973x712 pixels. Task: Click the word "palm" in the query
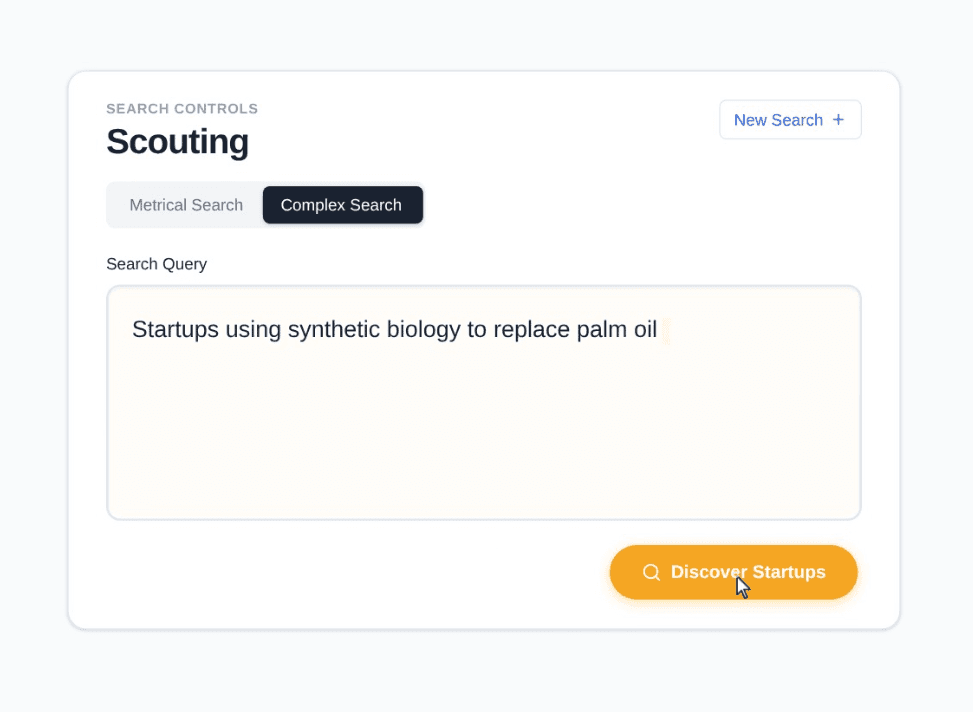tap(601, 330)
